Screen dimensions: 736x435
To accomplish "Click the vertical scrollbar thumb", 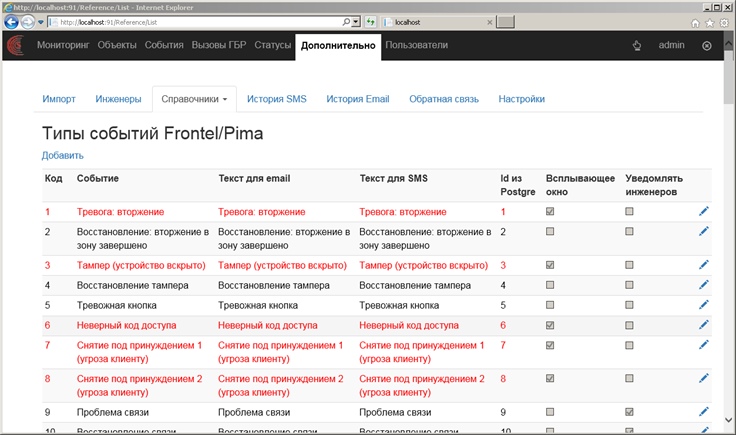I will click(728, 77).
